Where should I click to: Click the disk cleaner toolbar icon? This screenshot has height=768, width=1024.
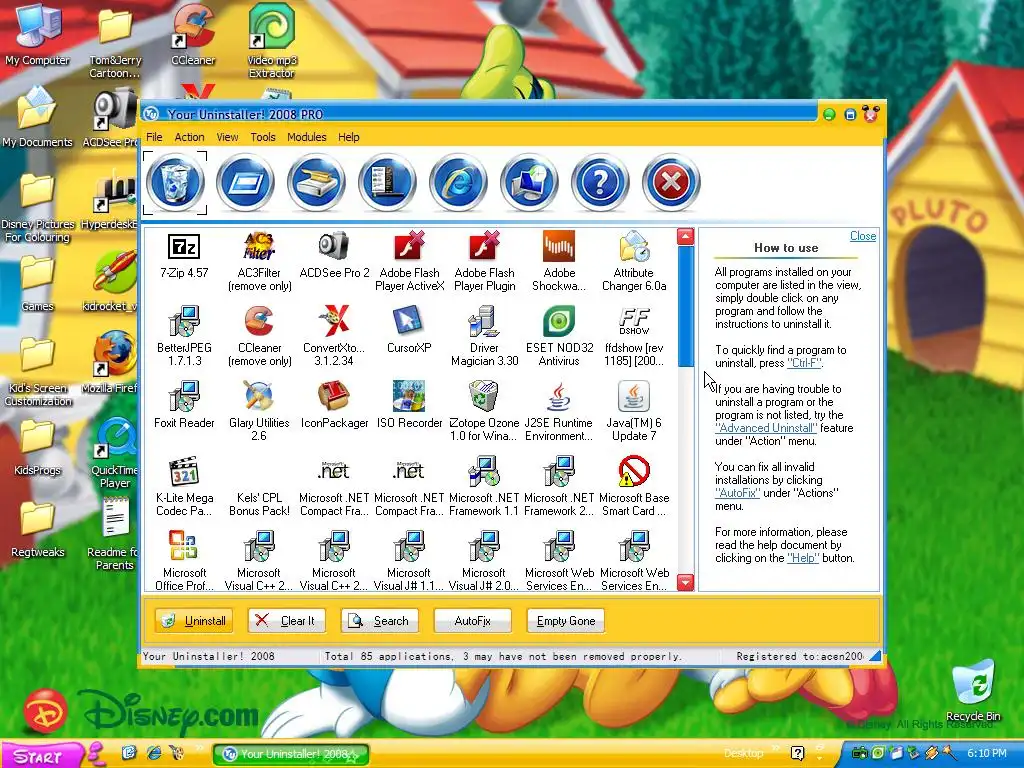point(316,182)
